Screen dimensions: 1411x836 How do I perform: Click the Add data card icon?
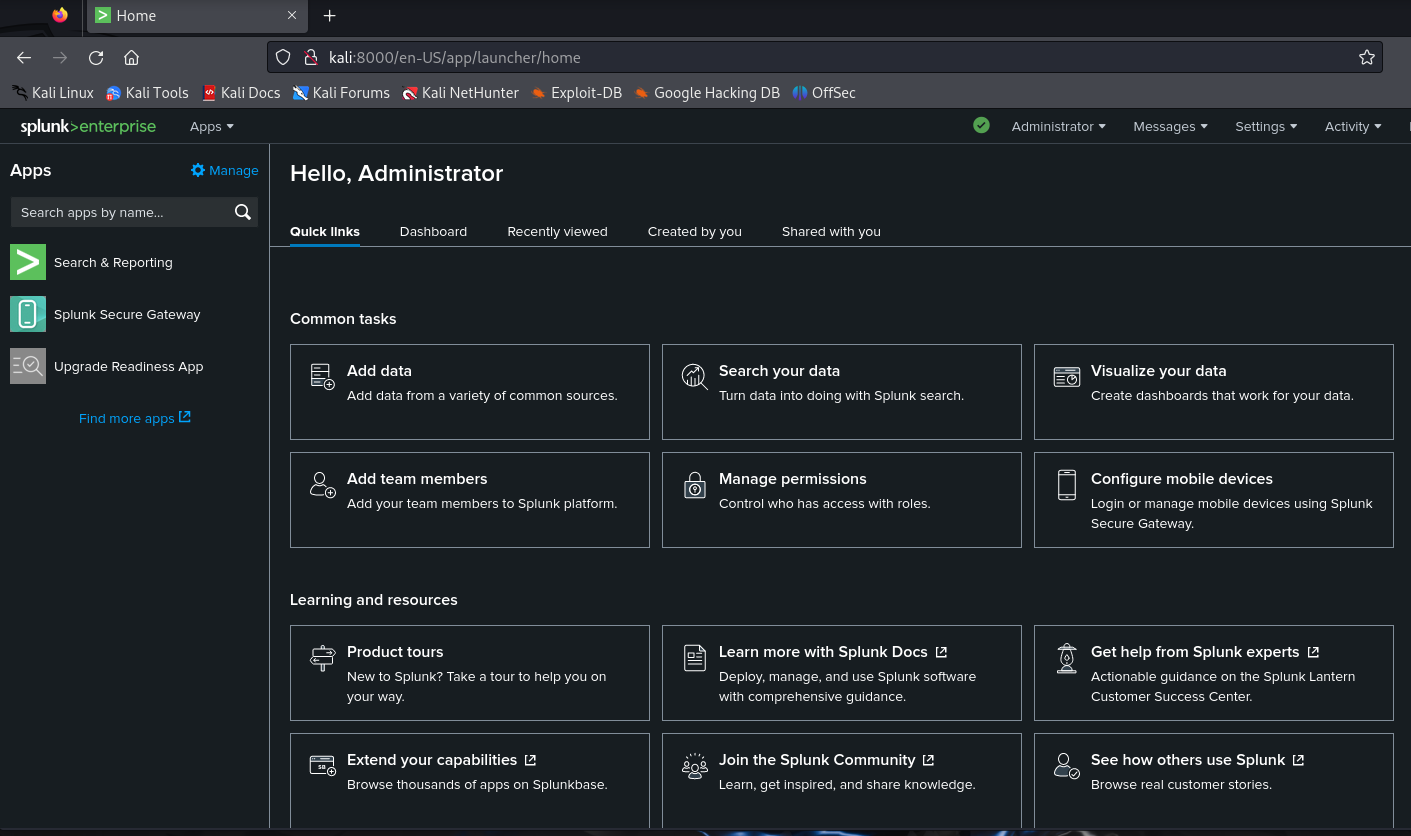322,376
